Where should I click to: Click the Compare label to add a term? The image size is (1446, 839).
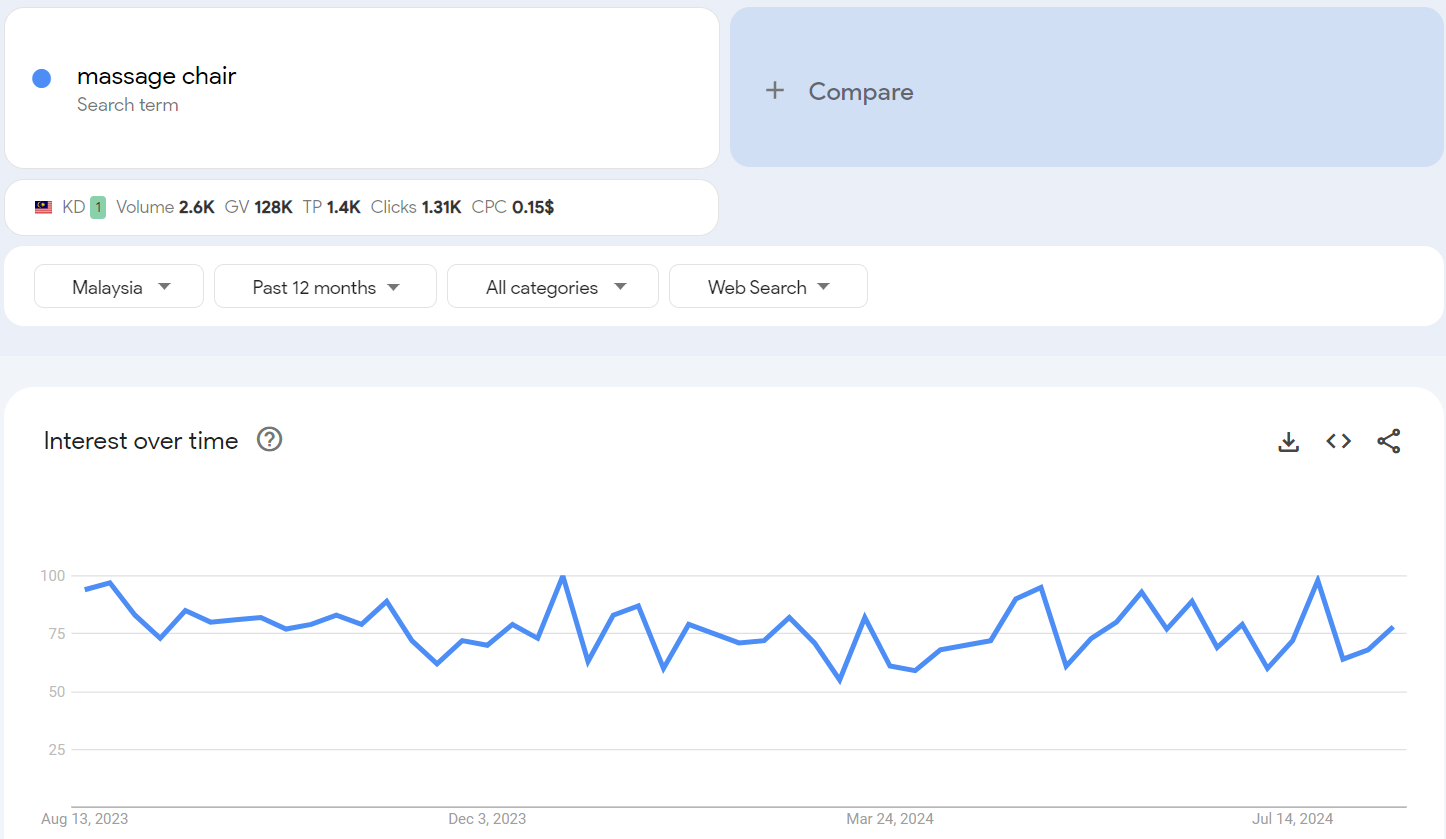point(860,92)
